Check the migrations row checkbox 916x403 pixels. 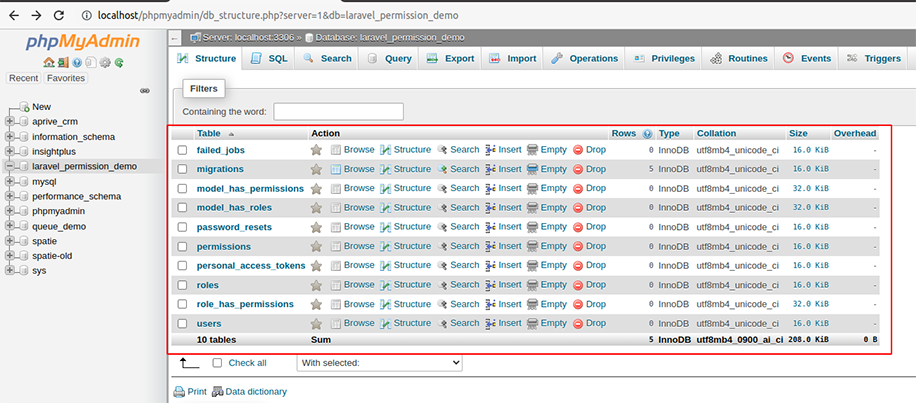182,169
